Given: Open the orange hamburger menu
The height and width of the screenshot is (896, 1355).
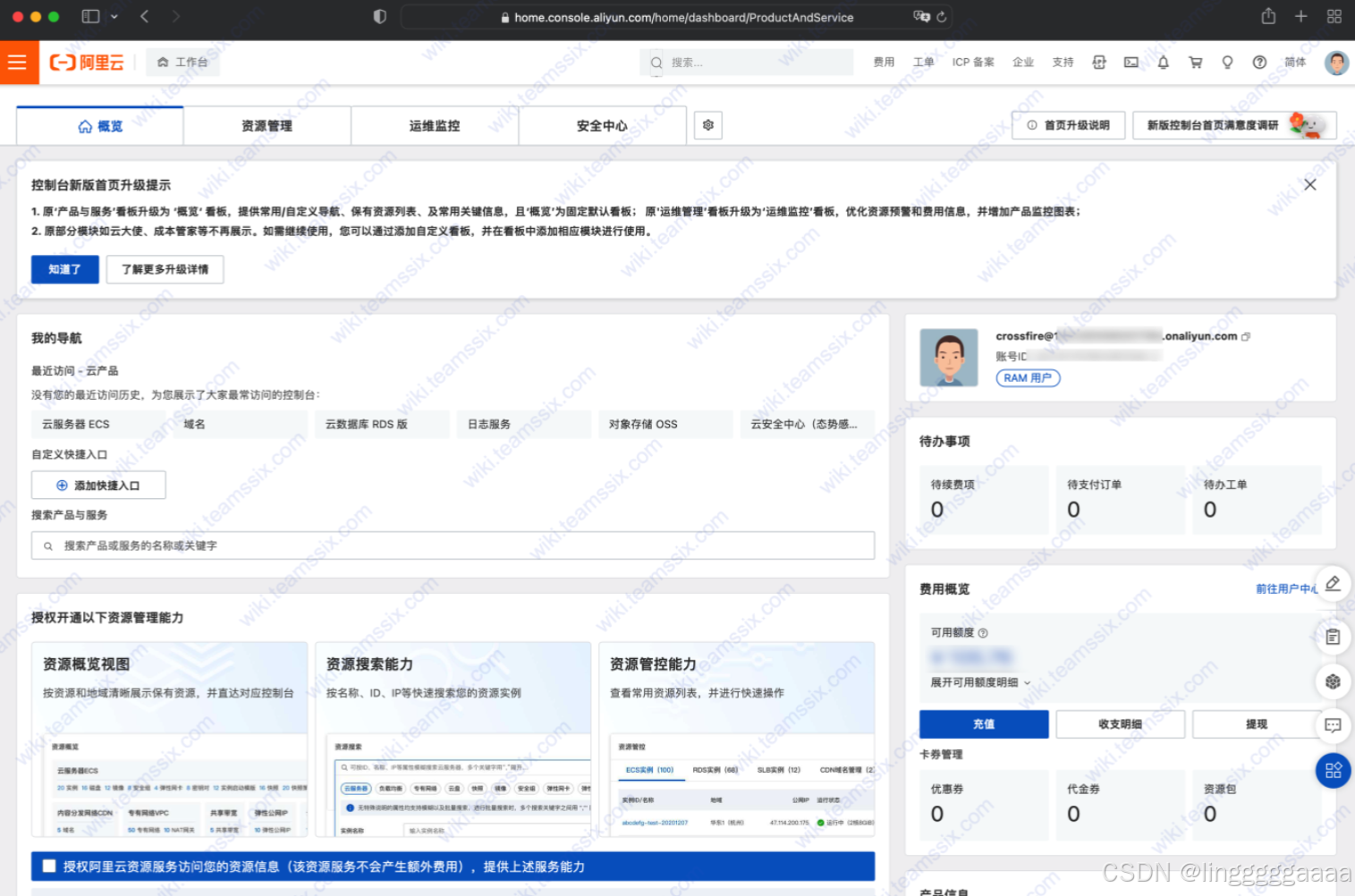Looking at the screenshot, I should pyautogui.click(x=18, y=63).
